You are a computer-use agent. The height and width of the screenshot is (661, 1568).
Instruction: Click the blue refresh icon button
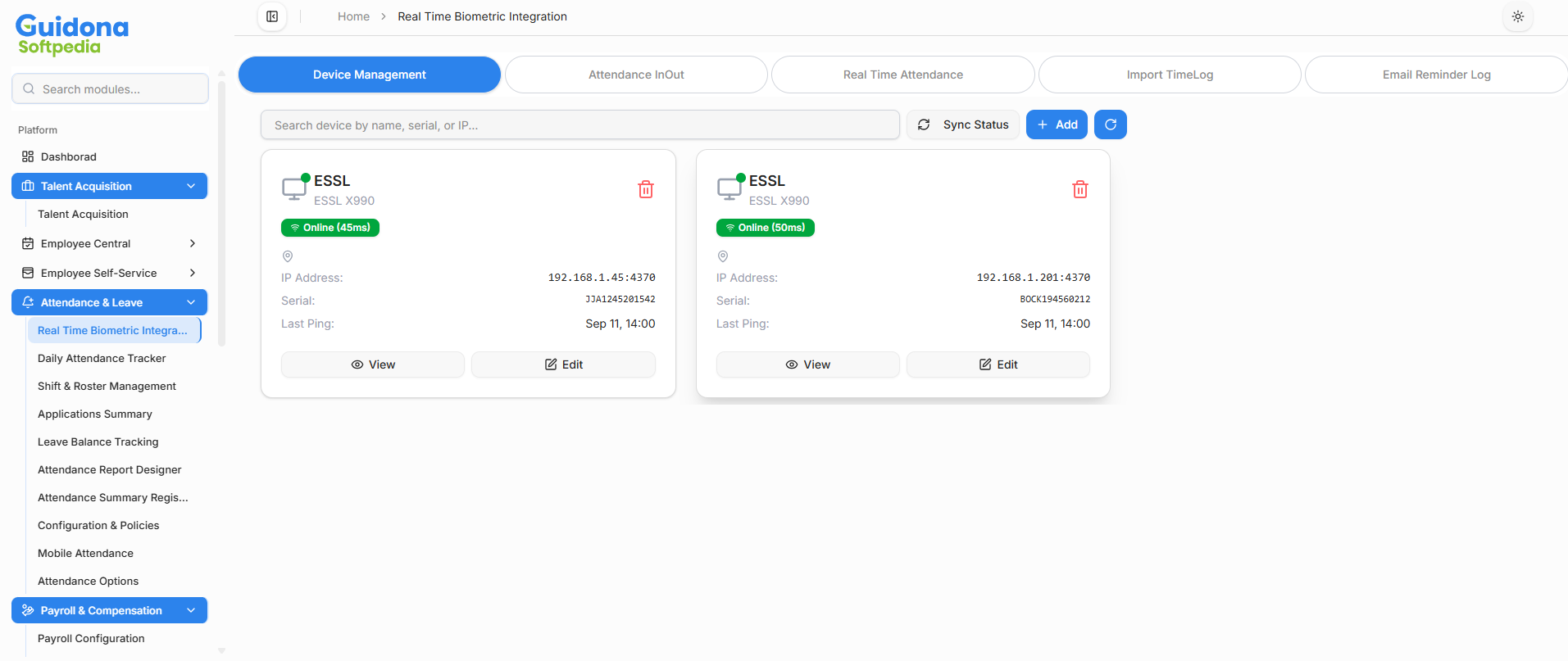(1110, 125)
